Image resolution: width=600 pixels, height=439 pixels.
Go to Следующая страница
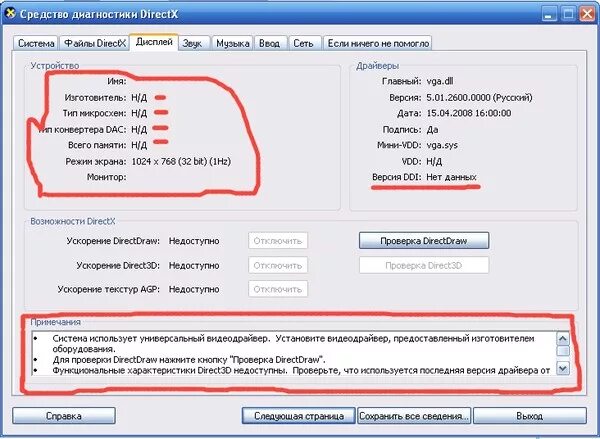[298, 416]
